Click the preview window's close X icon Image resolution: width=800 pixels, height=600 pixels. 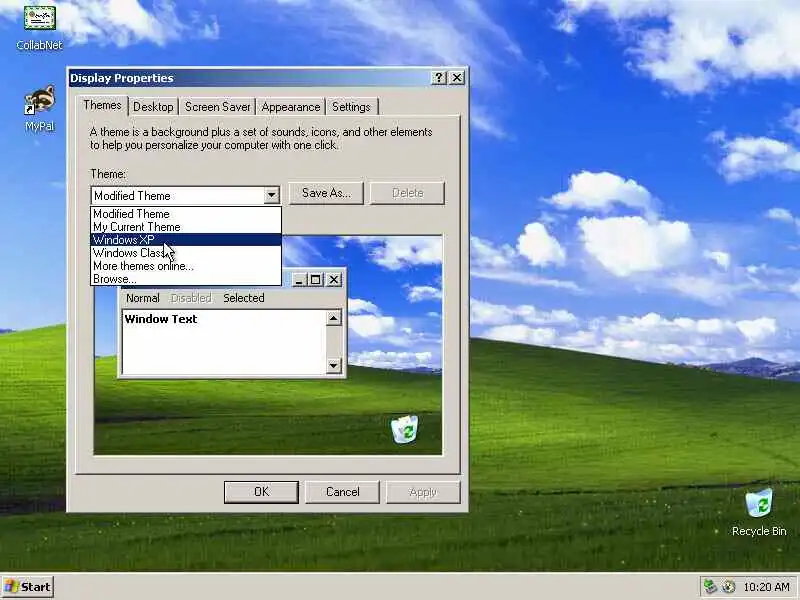[334, 280]
